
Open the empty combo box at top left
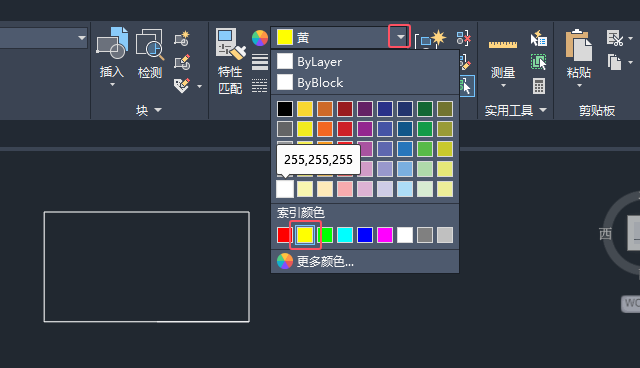point(43,38)
